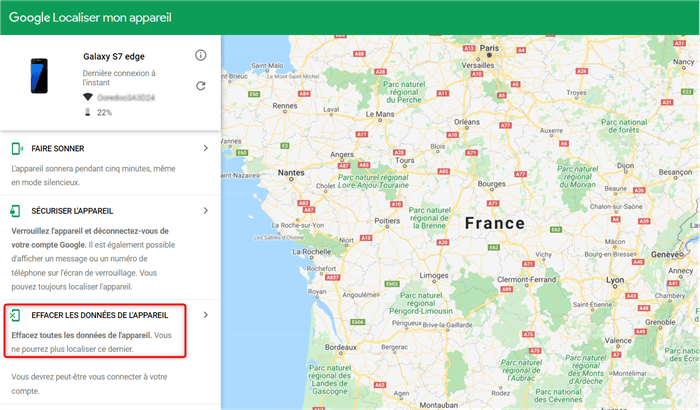Click Orléans on the map

click(467, 122)
